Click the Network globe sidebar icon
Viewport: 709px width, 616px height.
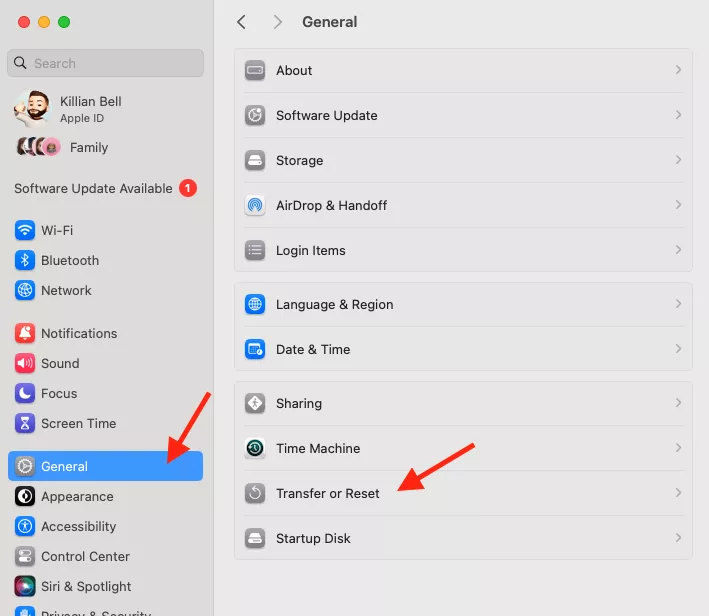coord(25,290)
